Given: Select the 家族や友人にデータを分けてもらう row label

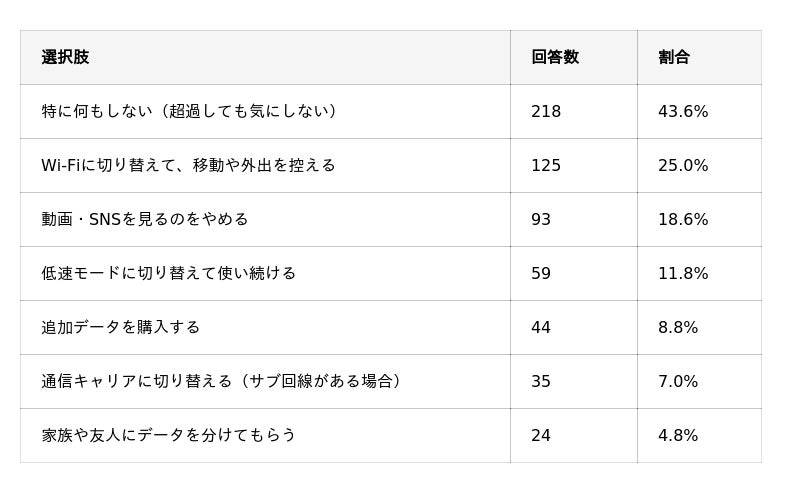Looking at the screenshot, I should pos(169,435).
